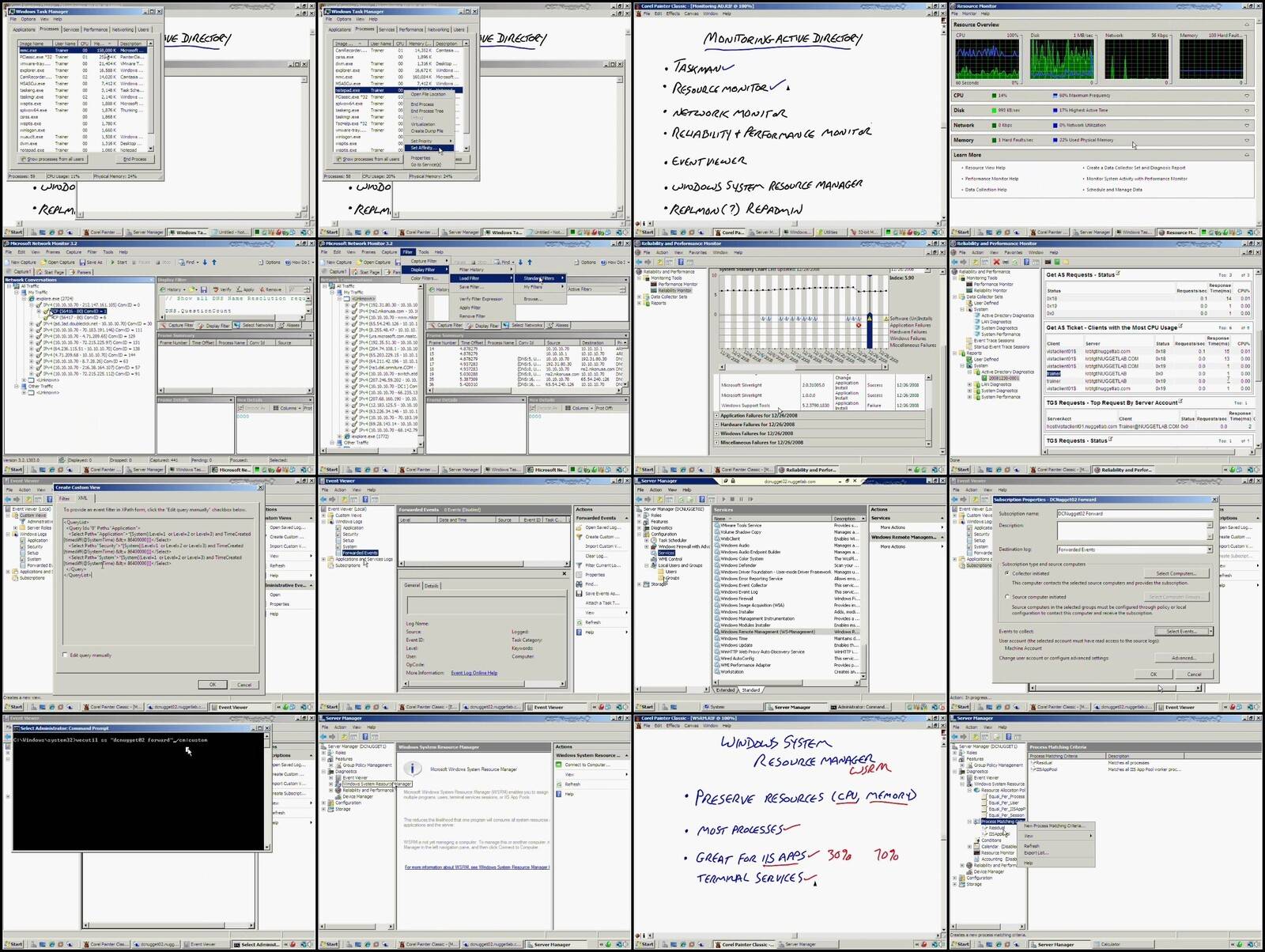The image size is (1265, 952).
Task: Click New Capture icon in menu-free Network Monitor window
Action: pos(8,262)
